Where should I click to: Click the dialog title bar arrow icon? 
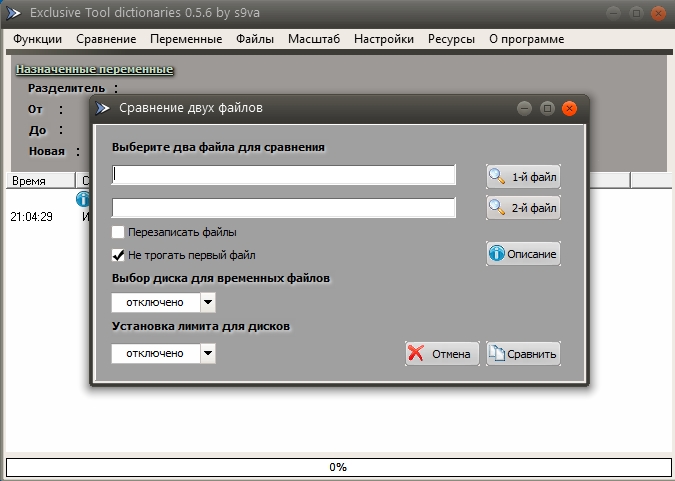(x=103, y=108)
